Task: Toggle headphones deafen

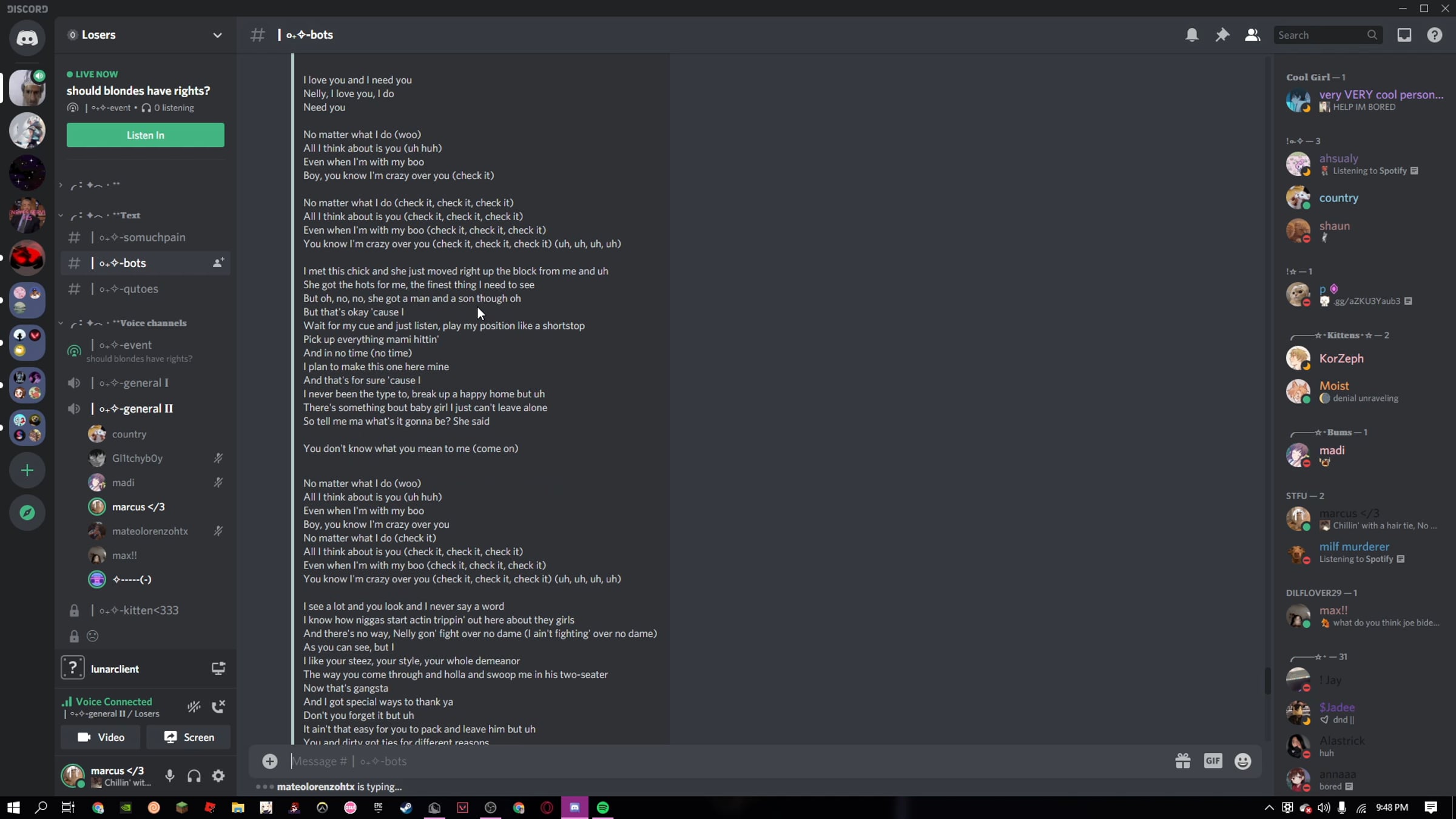Action: (194, 775)
